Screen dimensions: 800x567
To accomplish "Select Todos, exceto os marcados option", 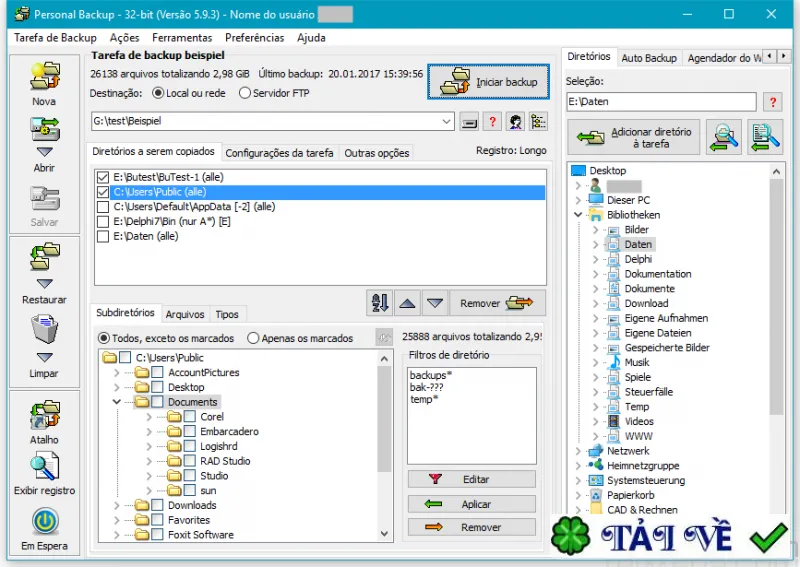I will coord(104,338).
